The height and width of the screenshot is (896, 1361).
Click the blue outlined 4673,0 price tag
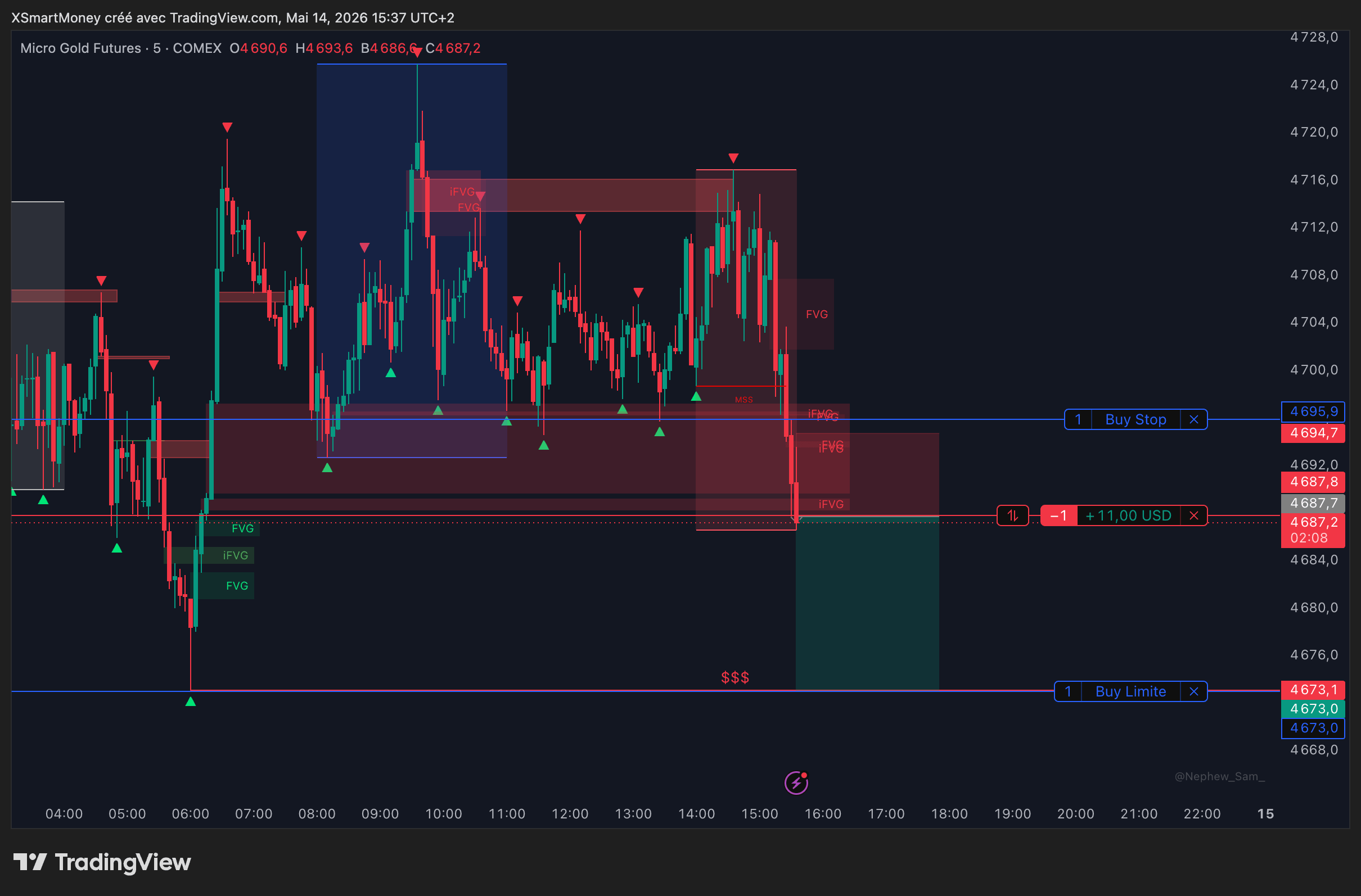(x=1313, y=728)
